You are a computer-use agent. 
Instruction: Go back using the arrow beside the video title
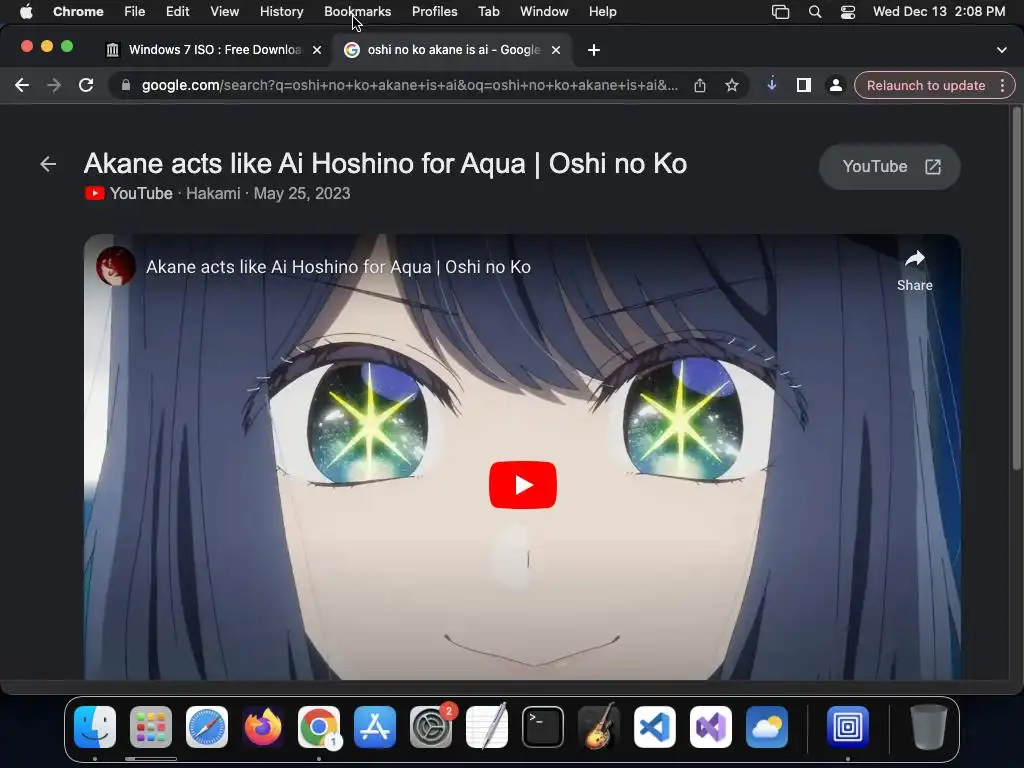48,164
